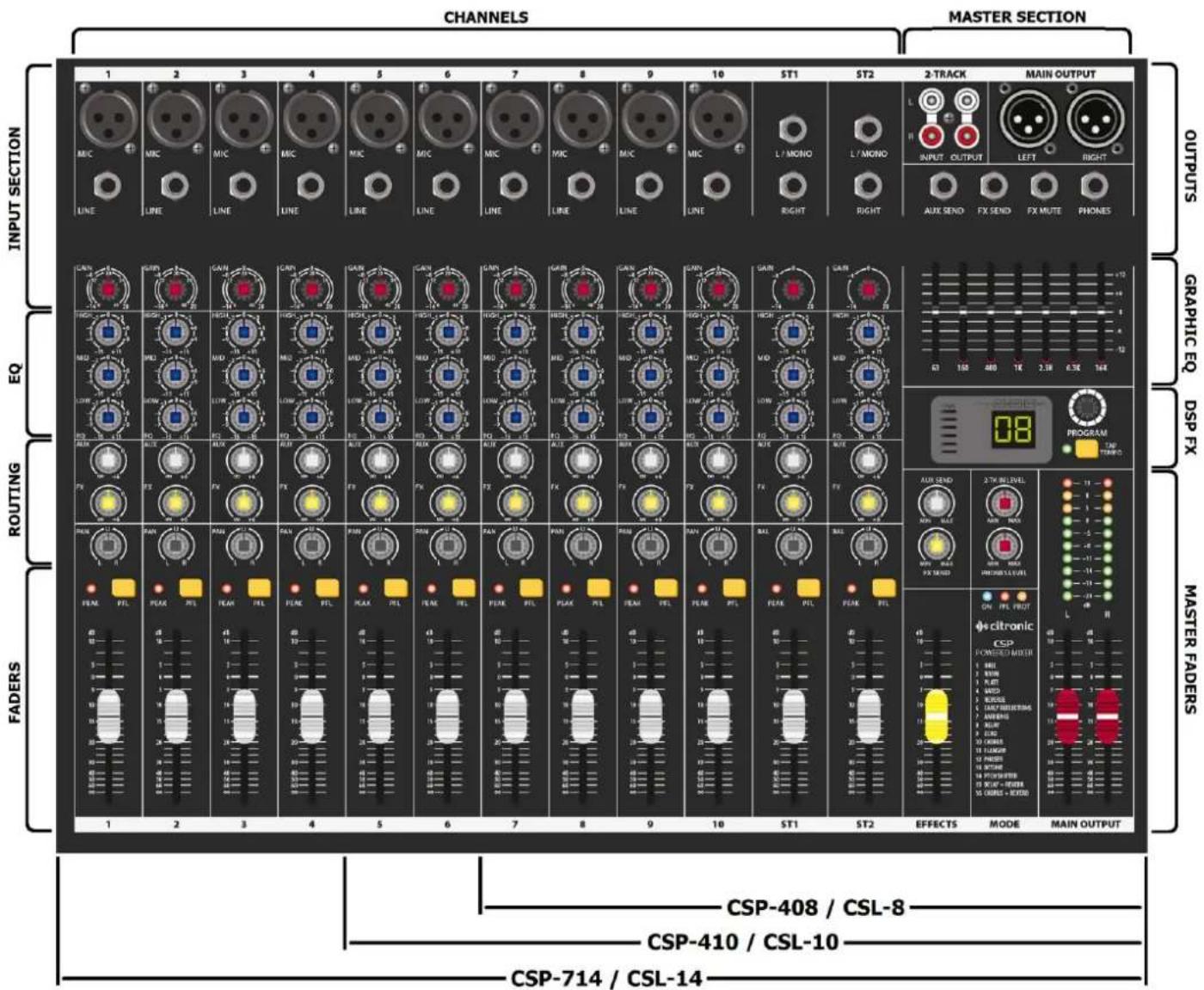Click the blue ON indicator LED
Image resolution: width=1204 pixels, height=990 pixels.
(x=986, y=596)
